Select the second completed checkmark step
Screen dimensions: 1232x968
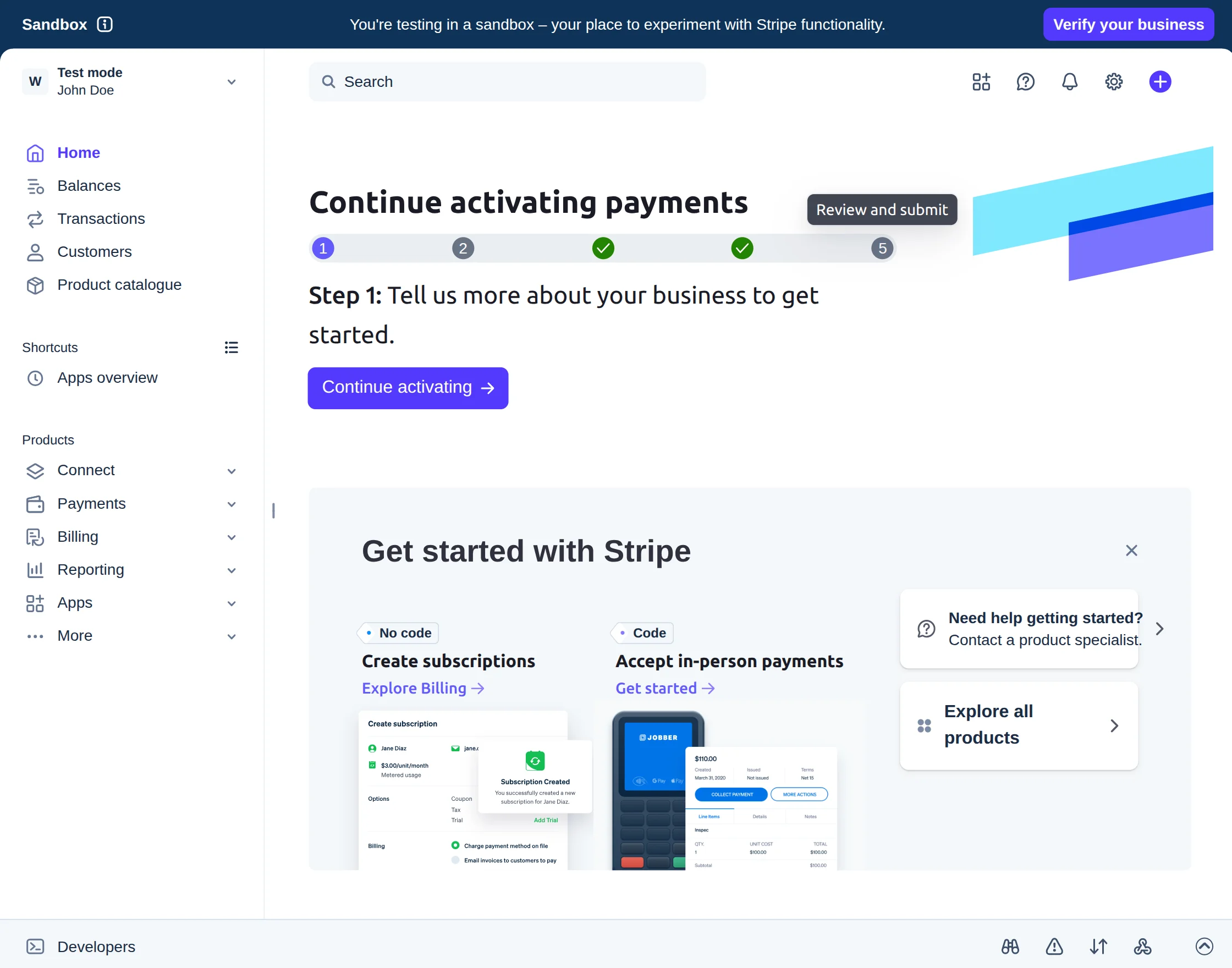742,248
